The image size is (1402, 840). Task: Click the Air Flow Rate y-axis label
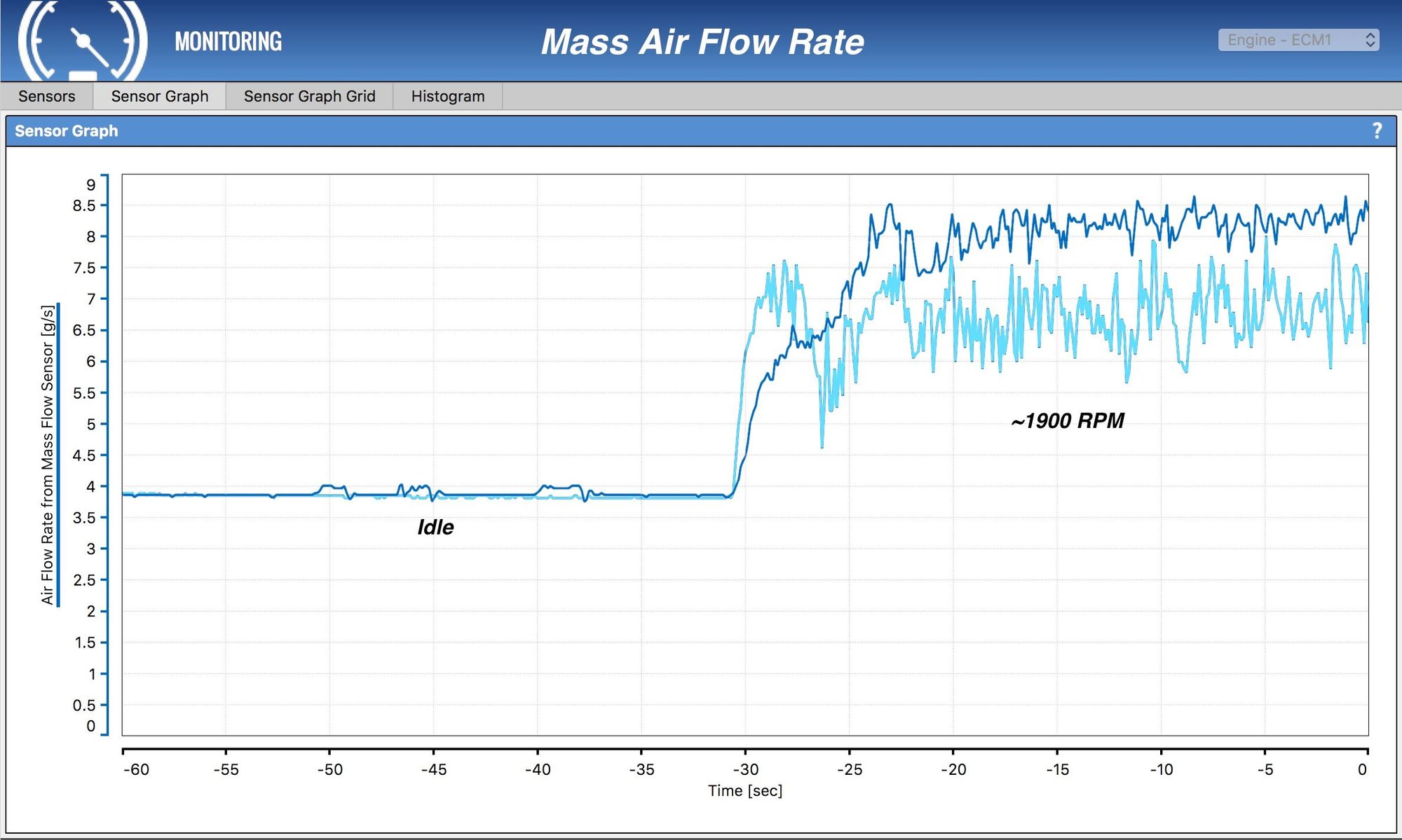[x=47, y=454]
